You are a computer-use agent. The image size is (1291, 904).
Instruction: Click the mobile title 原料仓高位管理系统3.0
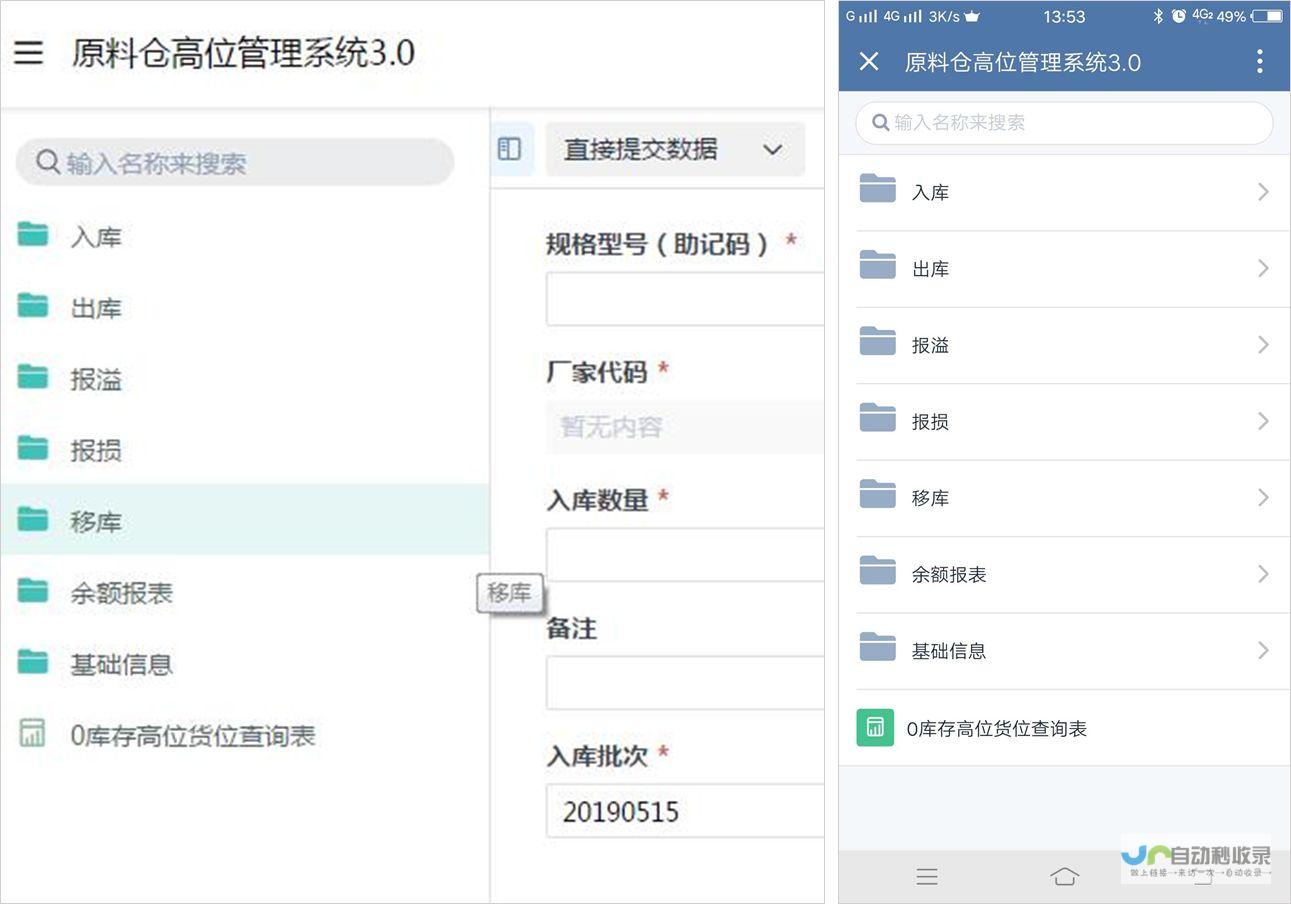tap(1022, 62)
